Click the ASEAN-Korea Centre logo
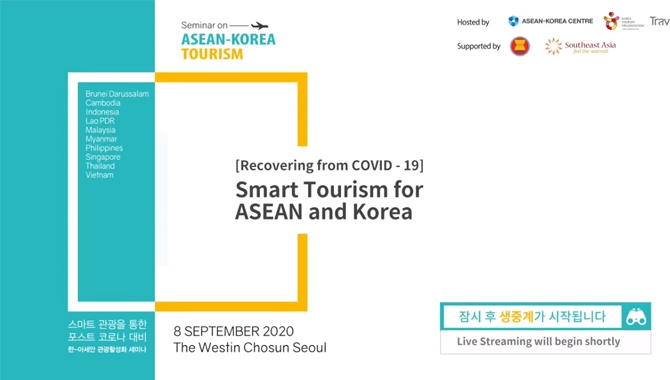 550,21
